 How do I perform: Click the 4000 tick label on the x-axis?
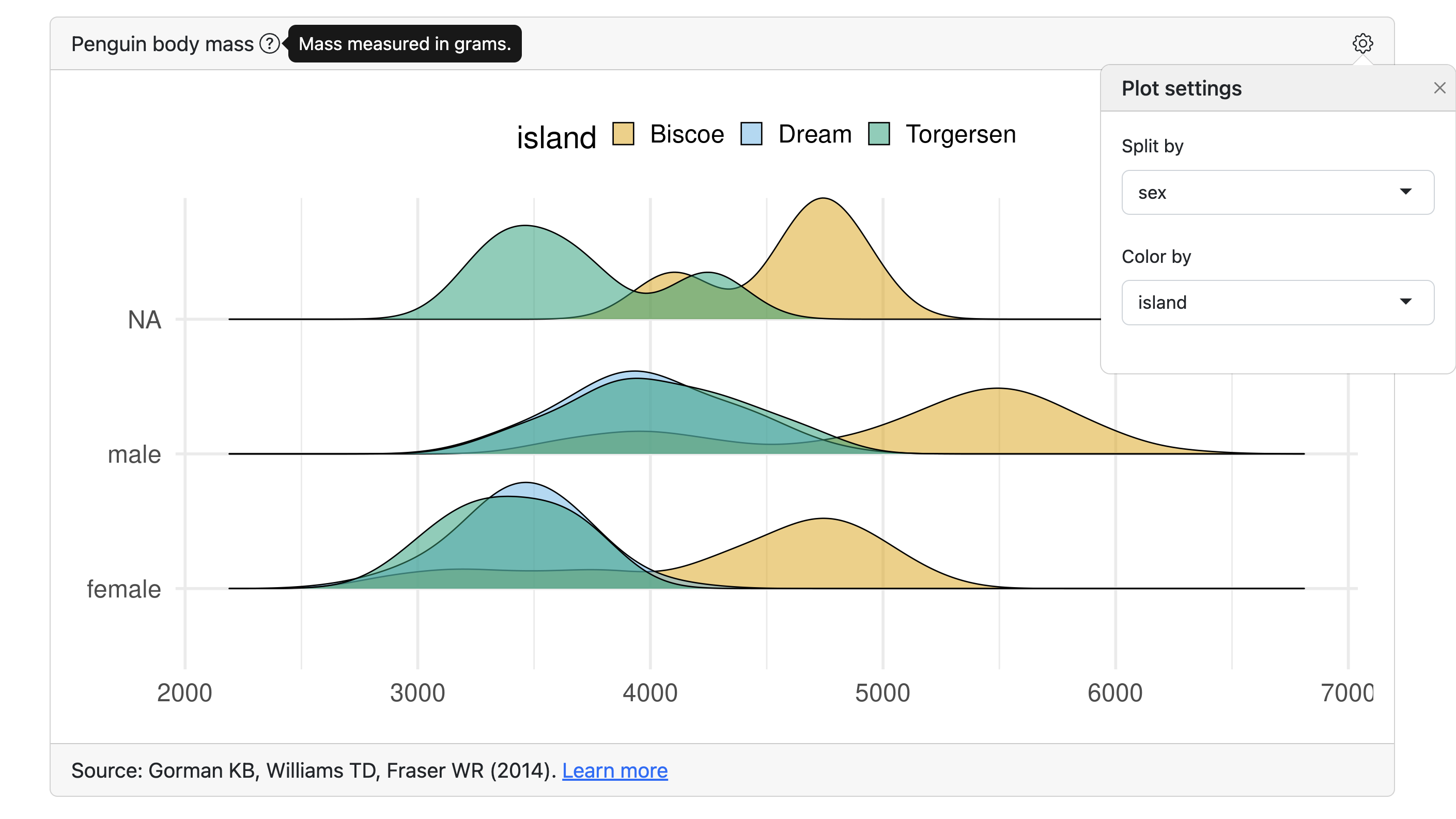pos(650,693)
